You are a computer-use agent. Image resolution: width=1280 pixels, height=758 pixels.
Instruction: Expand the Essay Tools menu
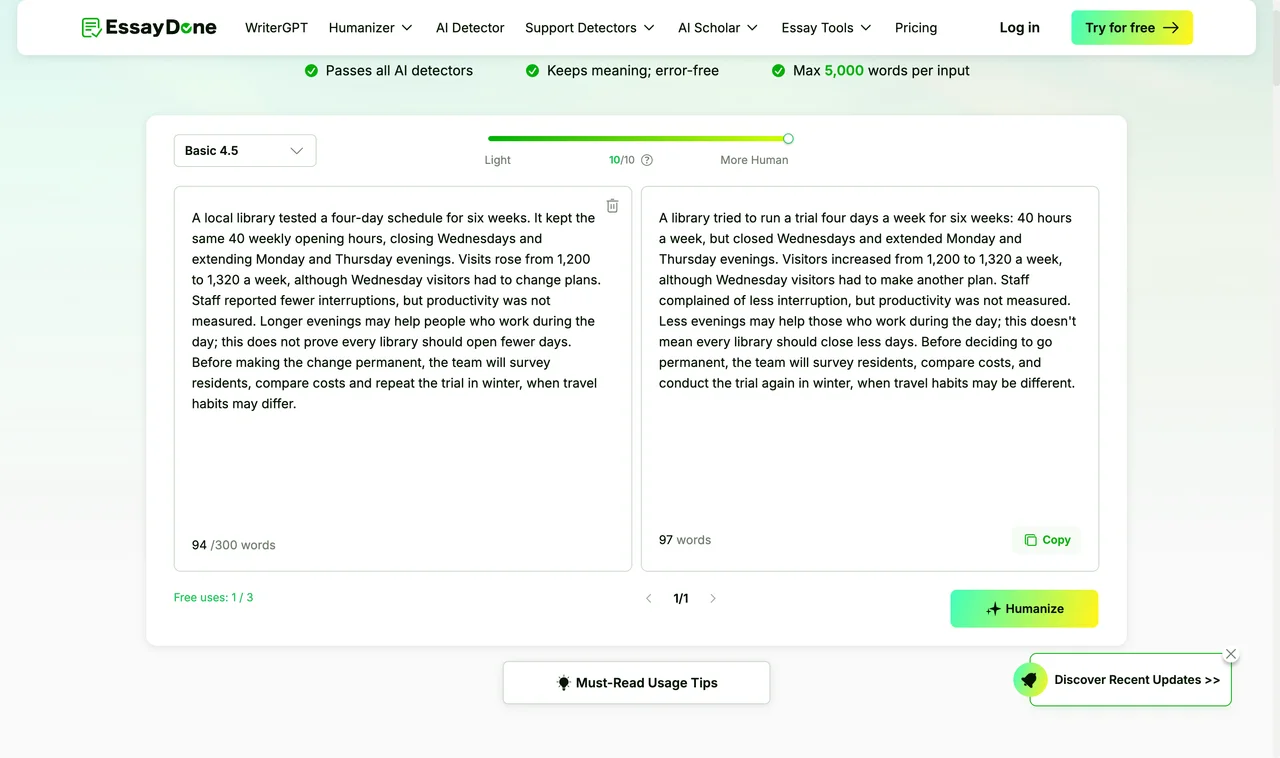point(827,28)
